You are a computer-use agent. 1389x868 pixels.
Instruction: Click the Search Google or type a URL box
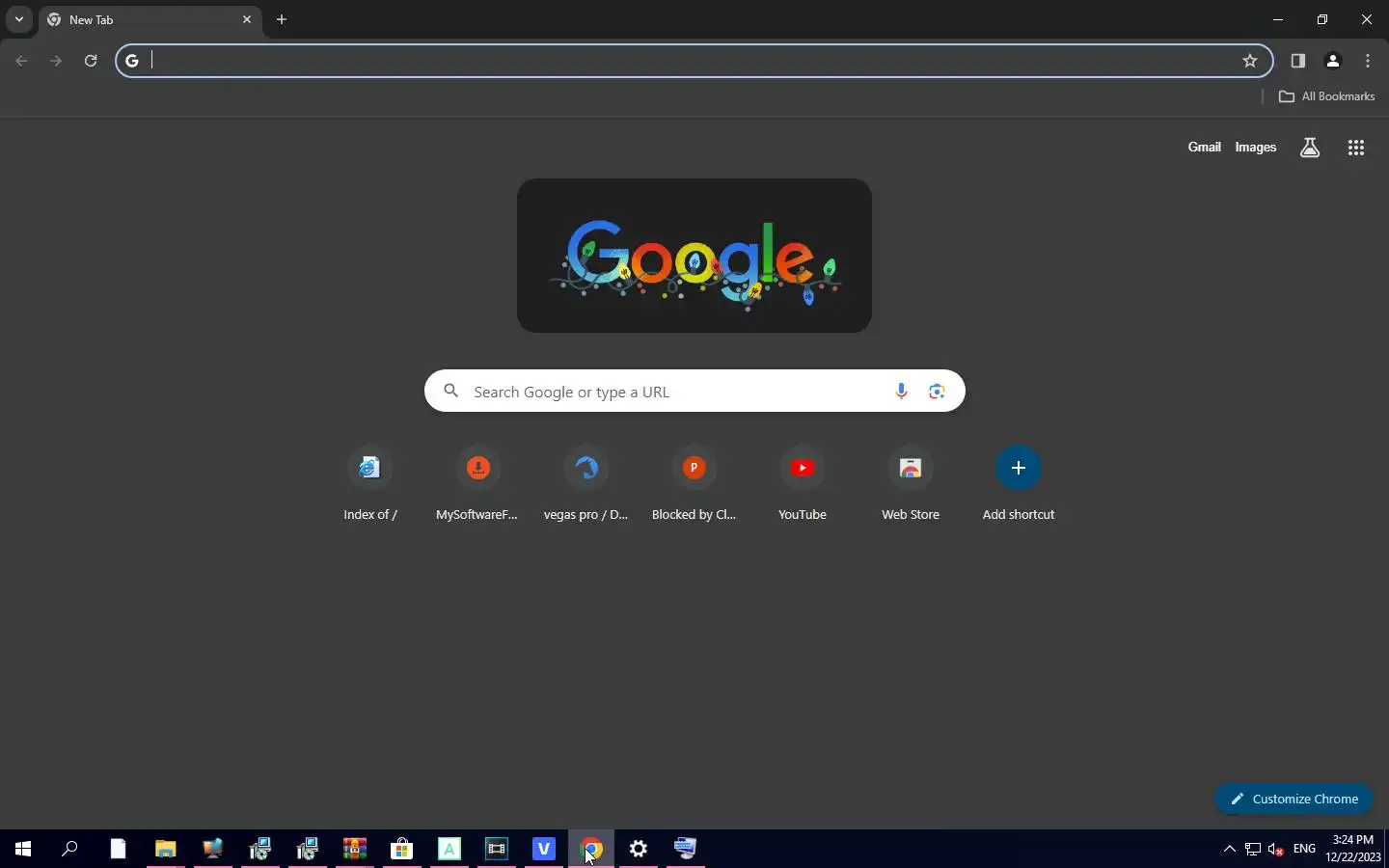[694, 391]
